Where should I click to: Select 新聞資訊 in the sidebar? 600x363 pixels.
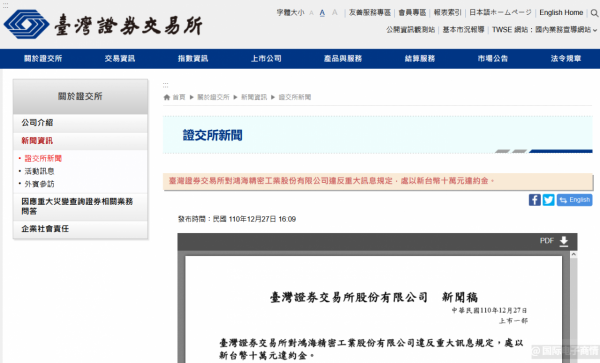click(80, 141)
